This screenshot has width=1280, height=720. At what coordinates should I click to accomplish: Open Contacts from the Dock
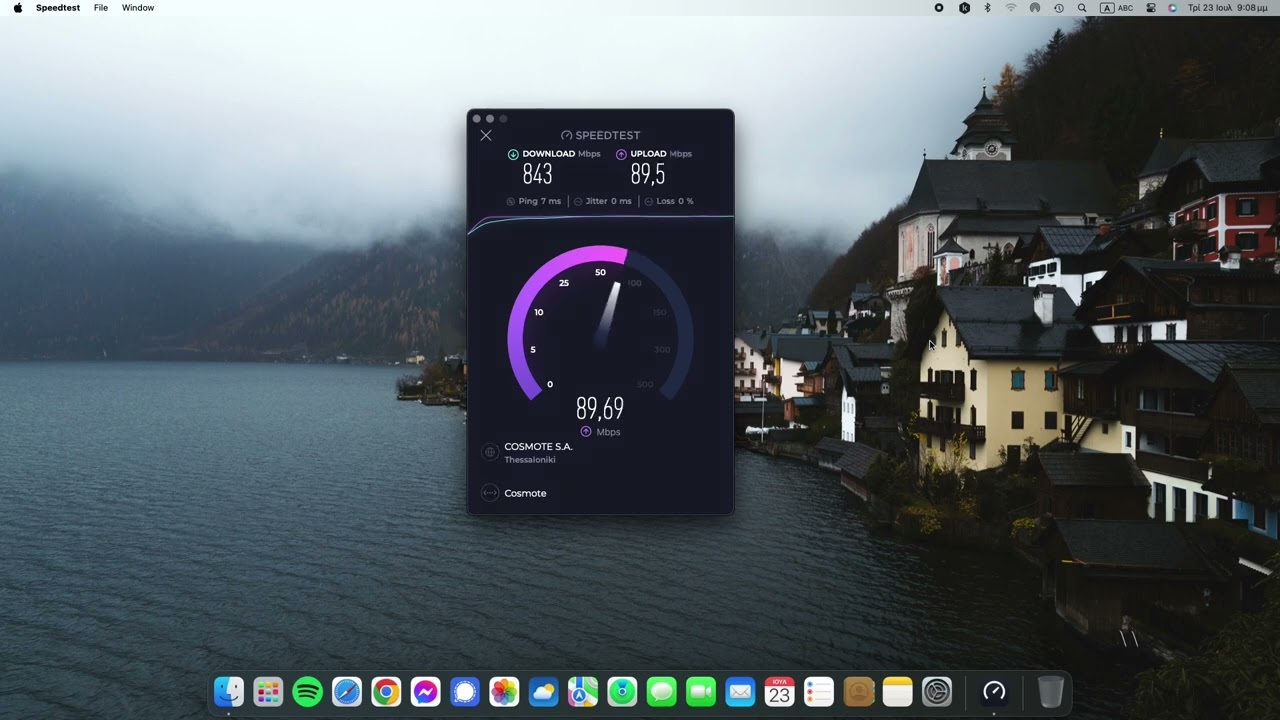pos(858,691)
